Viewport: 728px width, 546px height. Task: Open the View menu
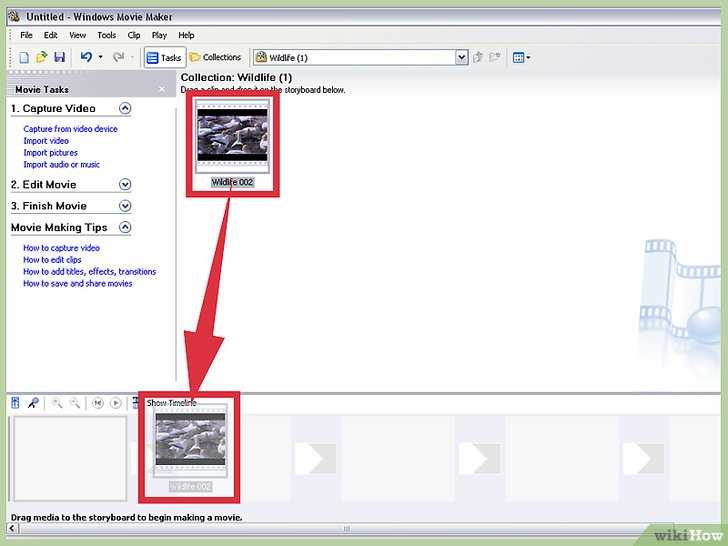[x=78, y=35]
